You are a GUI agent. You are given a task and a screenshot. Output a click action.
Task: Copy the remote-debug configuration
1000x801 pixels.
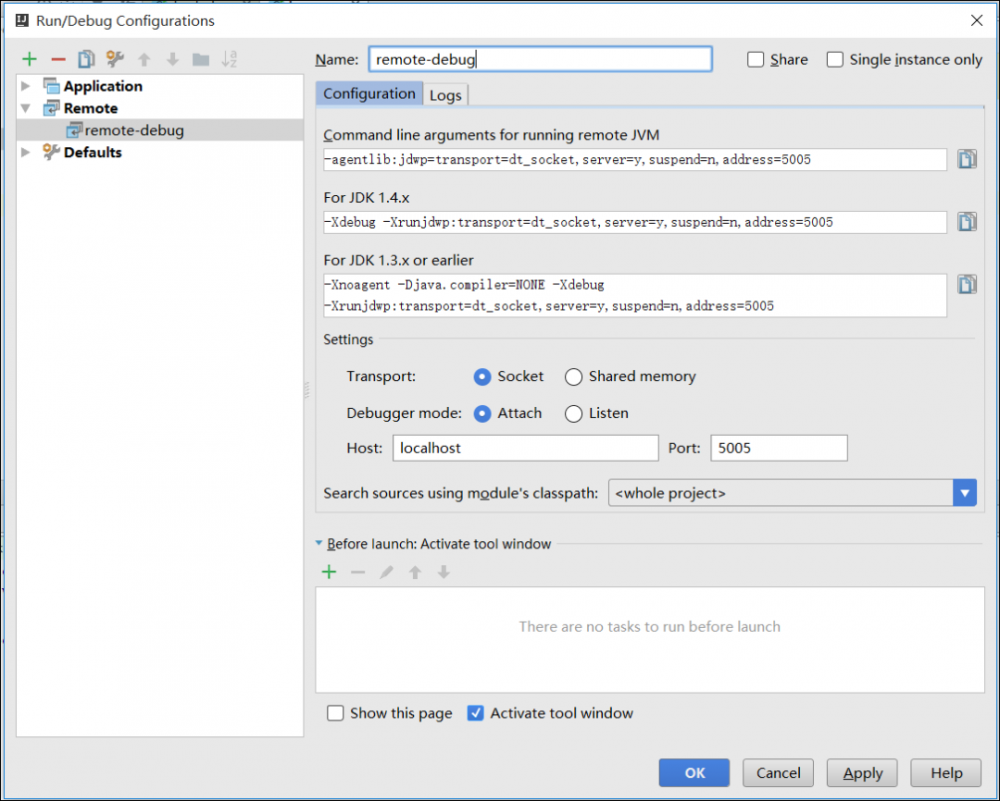click(x=85, y=58)
